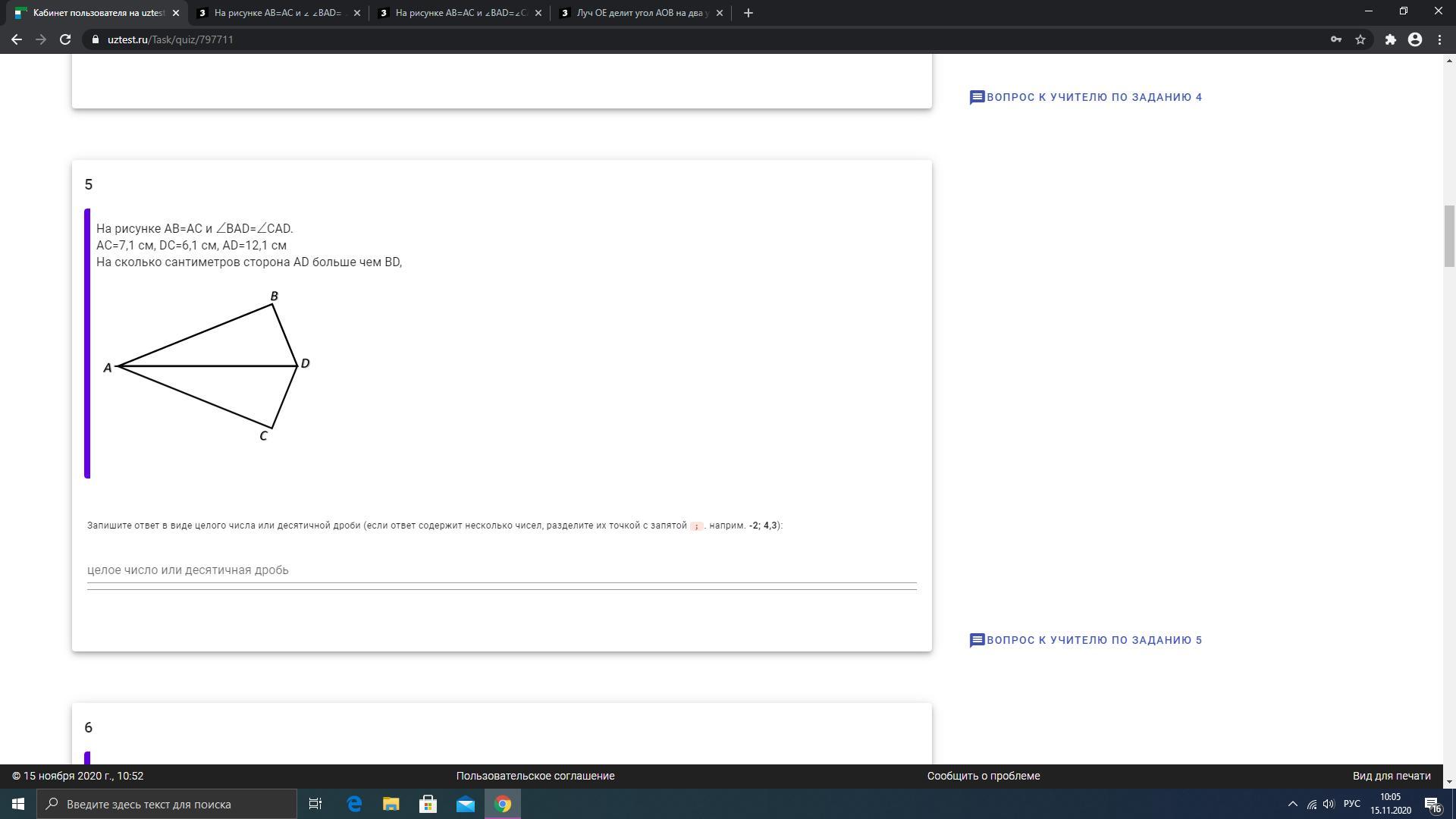The height and width of the screenshot is (819, 1456).
Task: Click Вопрос к учителю по заданию 4
Action: point(1086,97)
